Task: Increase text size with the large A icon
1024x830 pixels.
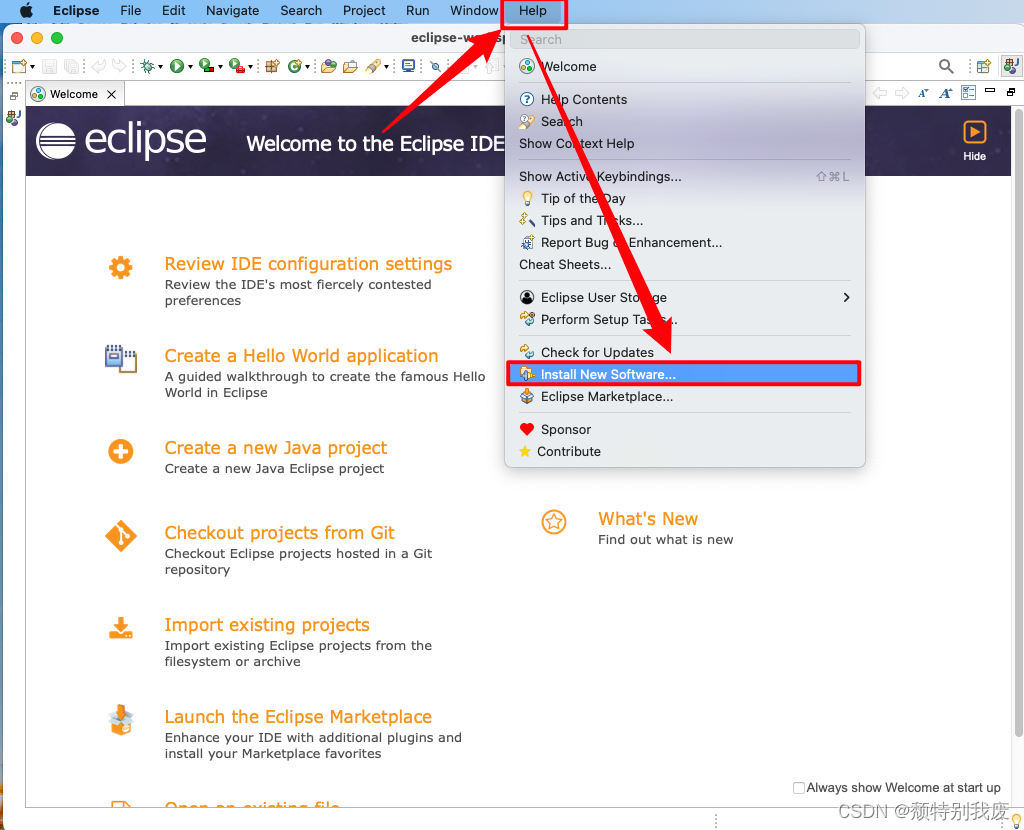Action: coord(945,92)
